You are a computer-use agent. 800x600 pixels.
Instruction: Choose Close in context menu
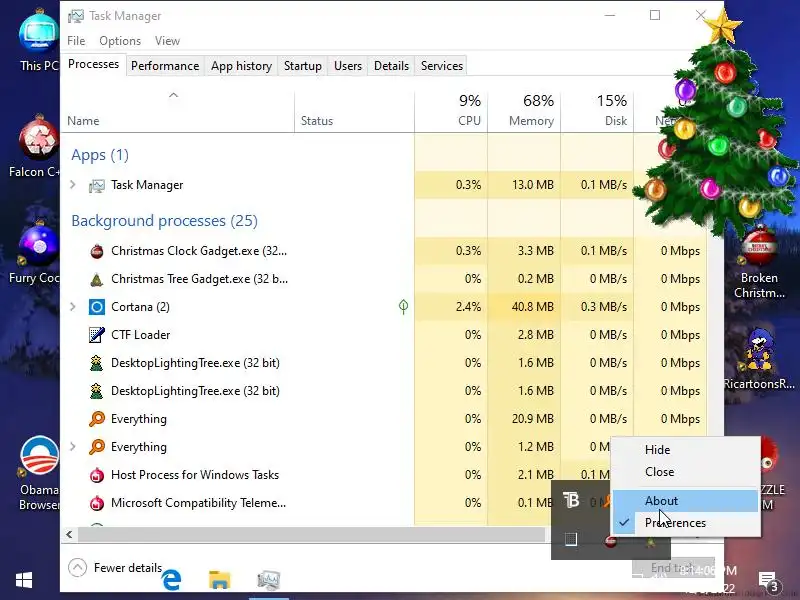pyautogui.click(x=686, y=472)
